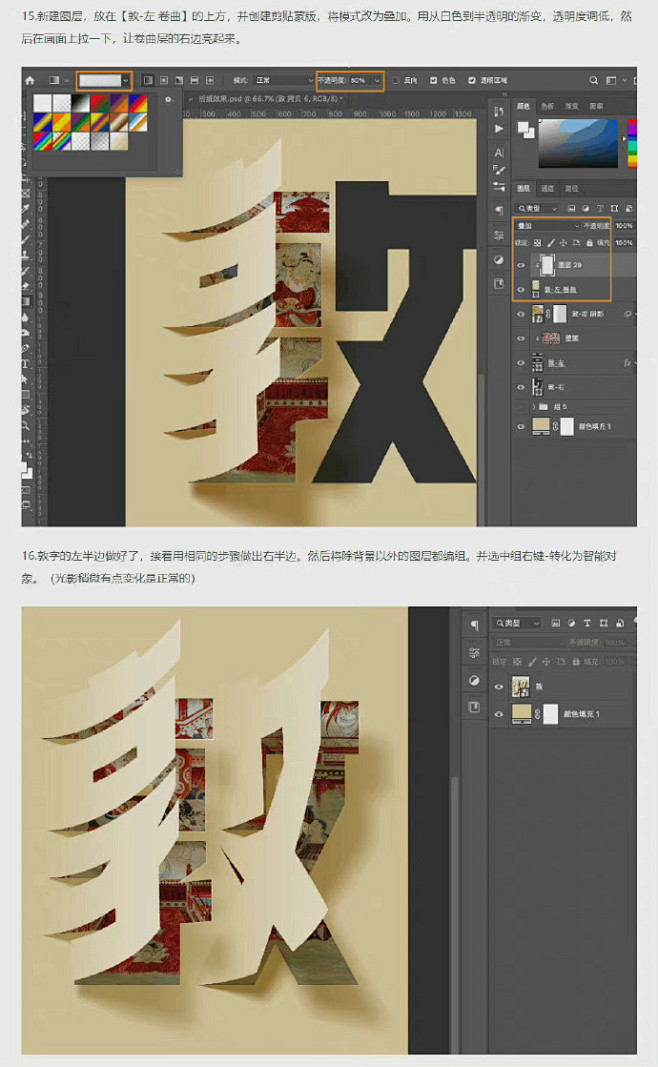This screenshot has width=658, height=1067.
Task: Select the Reflected gradient style icon
Action: pyautogui.click(x=195, y=80)
